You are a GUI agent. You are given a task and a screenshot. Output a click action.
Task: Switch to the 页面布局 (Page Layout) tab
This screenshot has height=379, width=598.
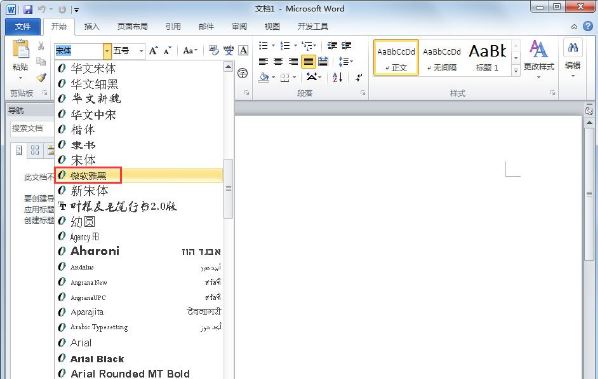click(132, 27)
